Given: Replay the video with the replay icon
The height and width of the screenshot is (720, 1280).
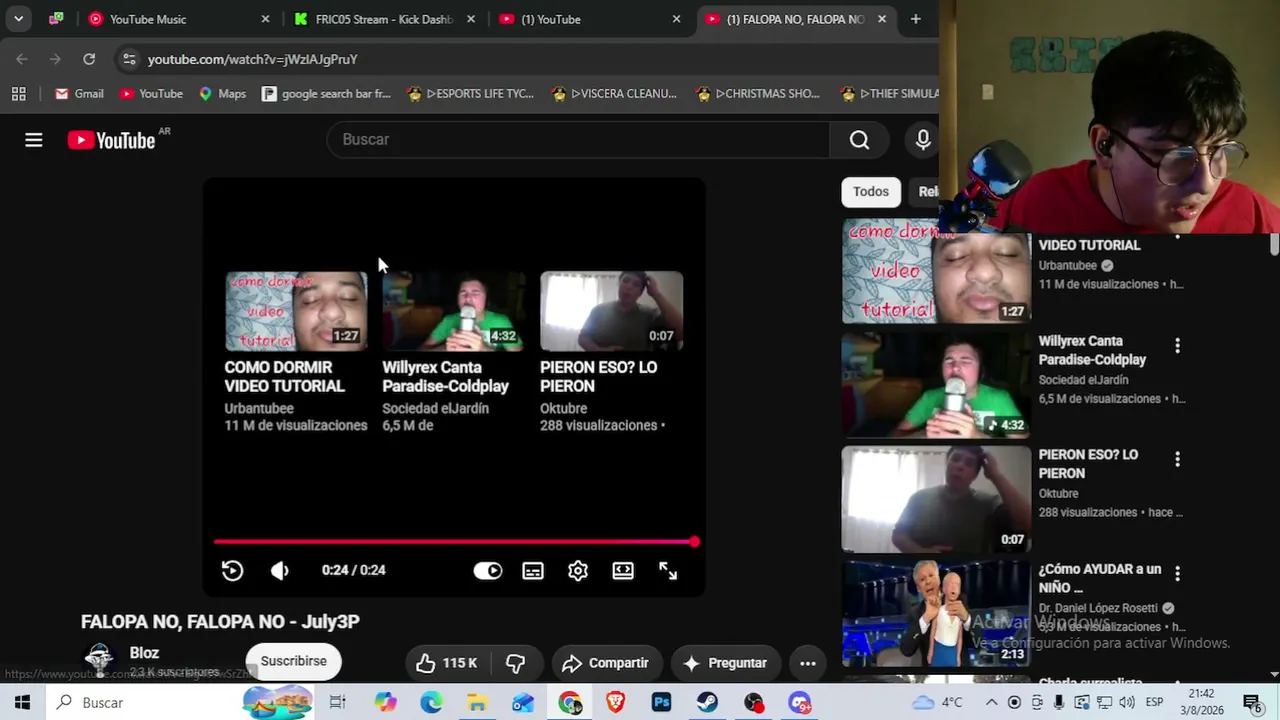Looking at the screenshot, I should [232, 571].
